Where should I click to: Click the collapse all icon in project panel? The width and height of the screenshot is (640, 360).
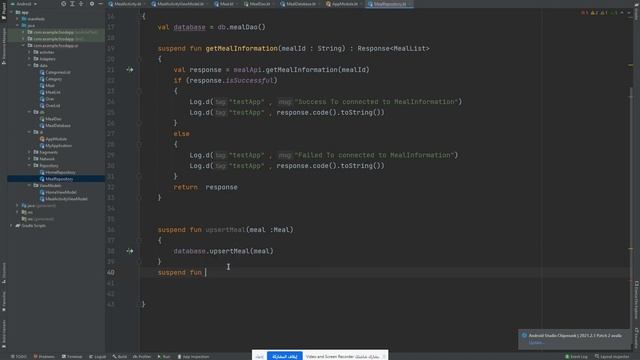pos(81,4)
